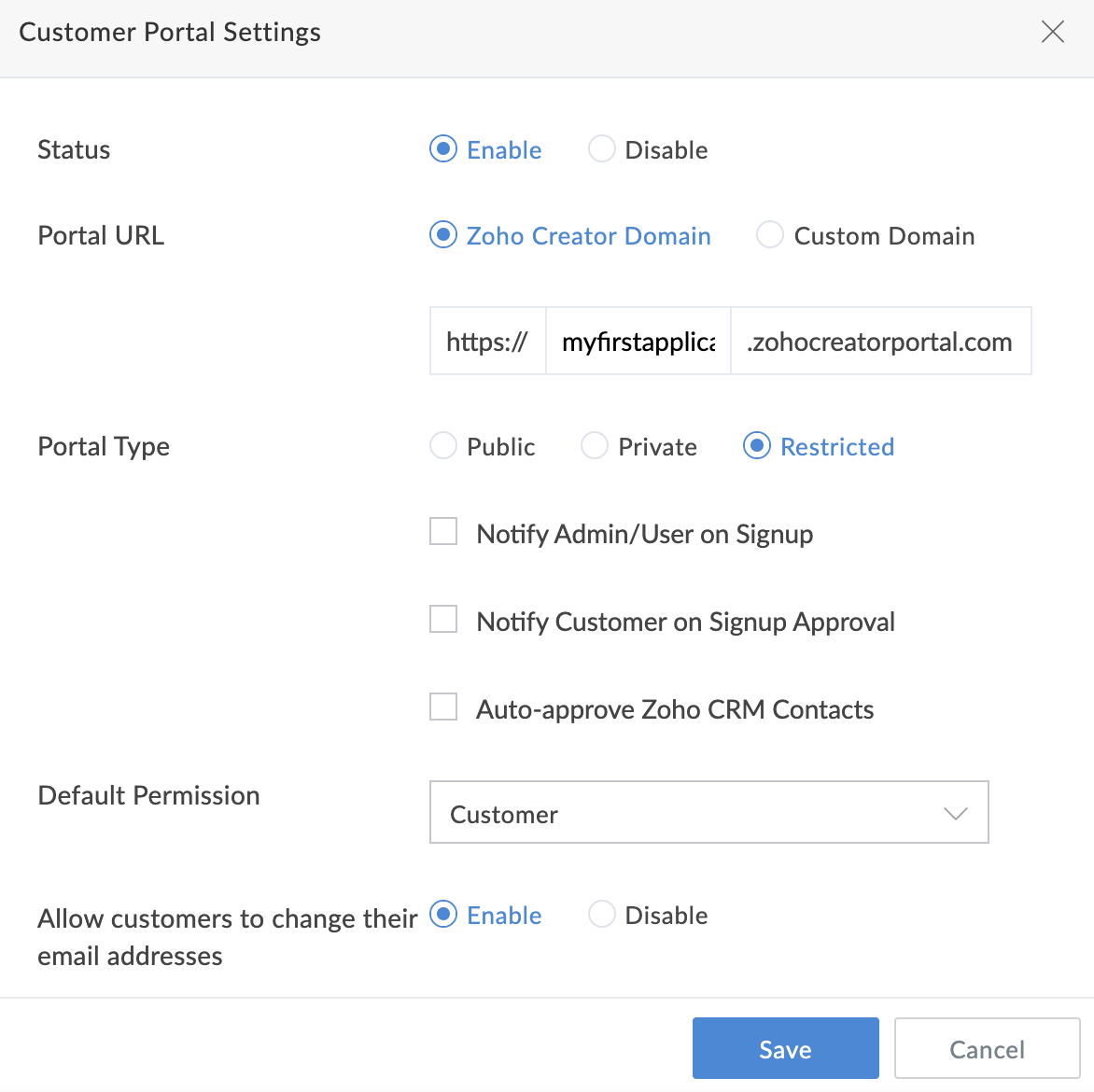Click the portal subdomain name field
Image resolution: width=1094 pixels, height=1092 pixels.
(638, 342)
